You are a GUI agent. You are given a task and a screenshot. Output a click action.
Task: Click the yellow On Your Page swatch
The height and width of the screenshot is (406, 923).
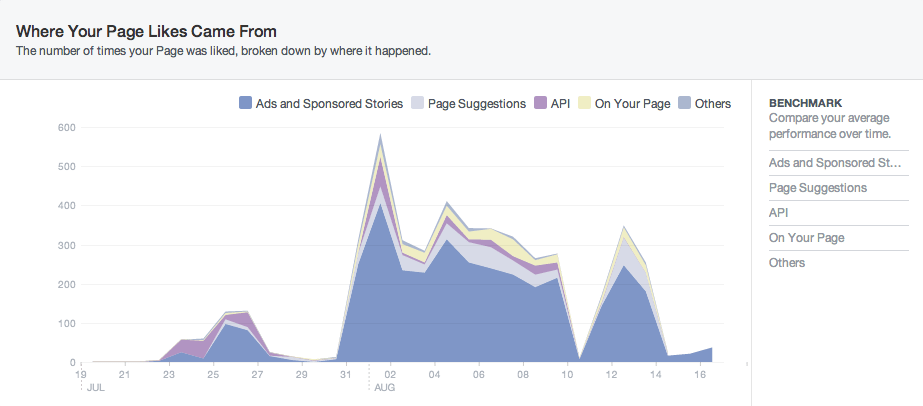585,103
